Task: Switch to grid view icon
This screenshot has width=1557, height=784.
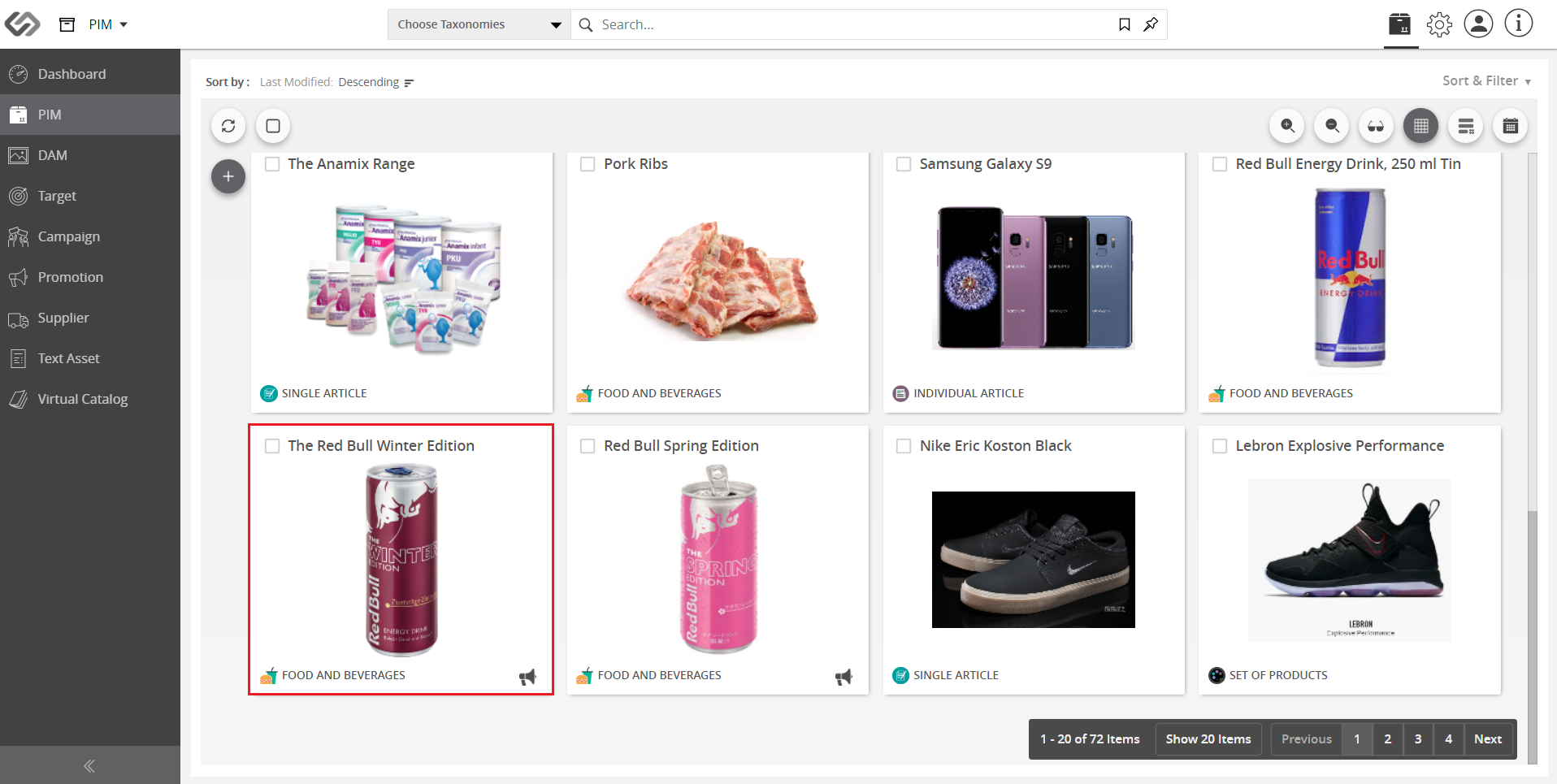Action: 1421,126
